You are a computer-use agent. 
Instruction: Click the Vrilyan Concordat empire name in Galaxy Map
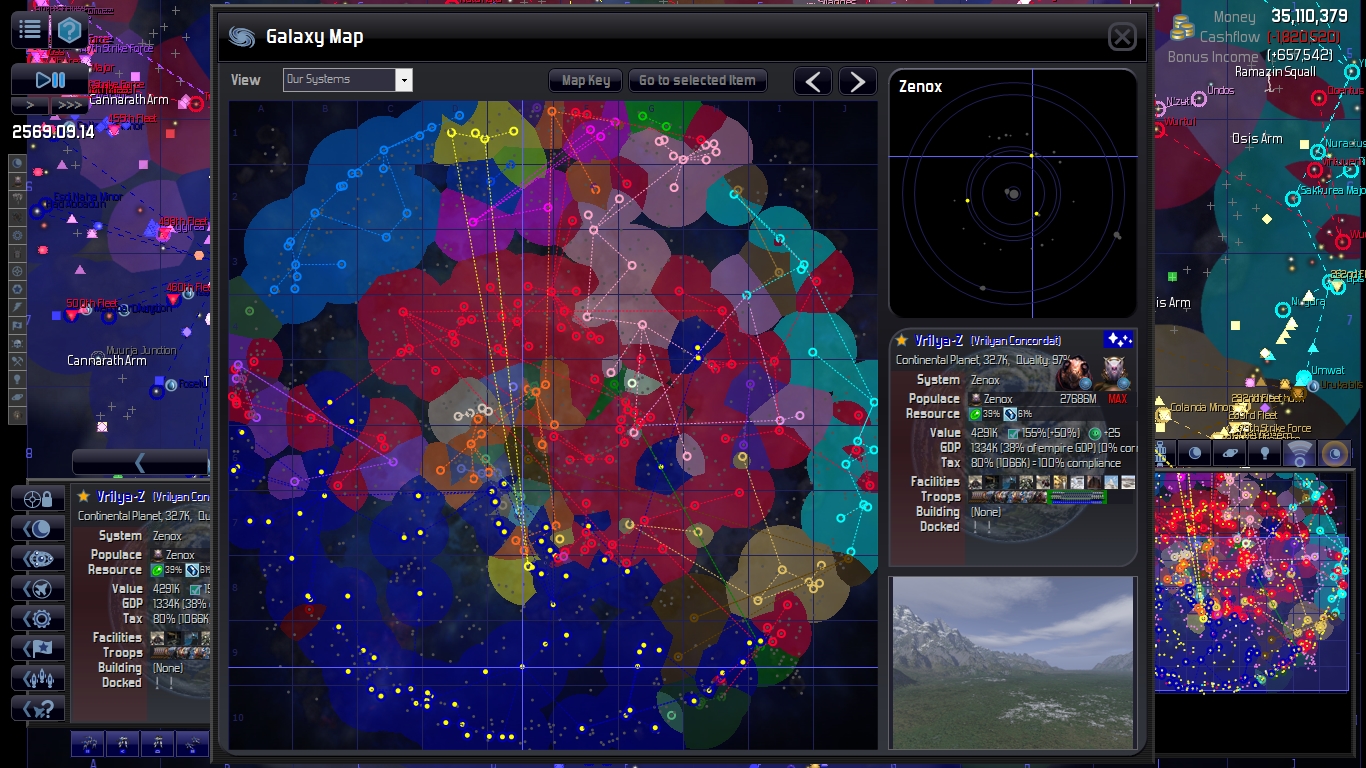[1016, 341]
